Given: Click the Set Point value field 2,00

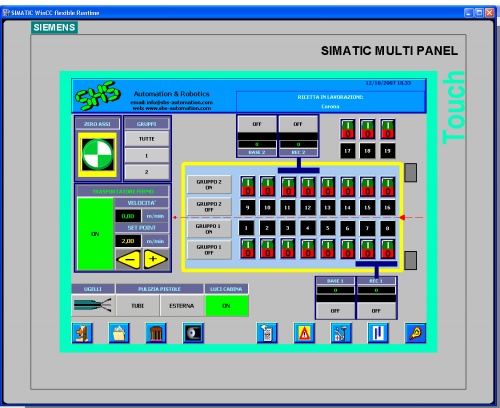Looking at the screenshot, I should tap(128, 241).
